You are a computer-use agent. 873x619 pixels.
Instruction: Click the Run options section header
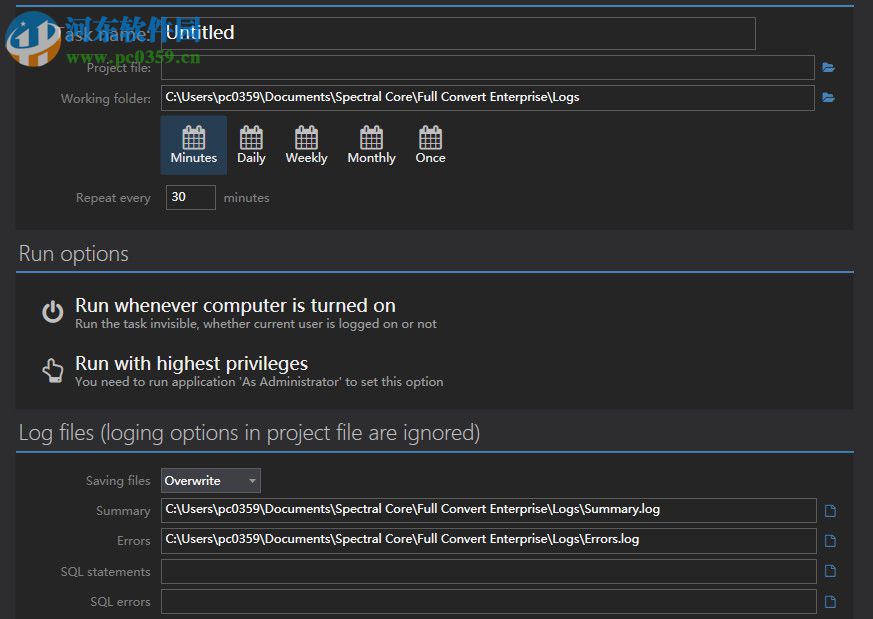point(73,253)
